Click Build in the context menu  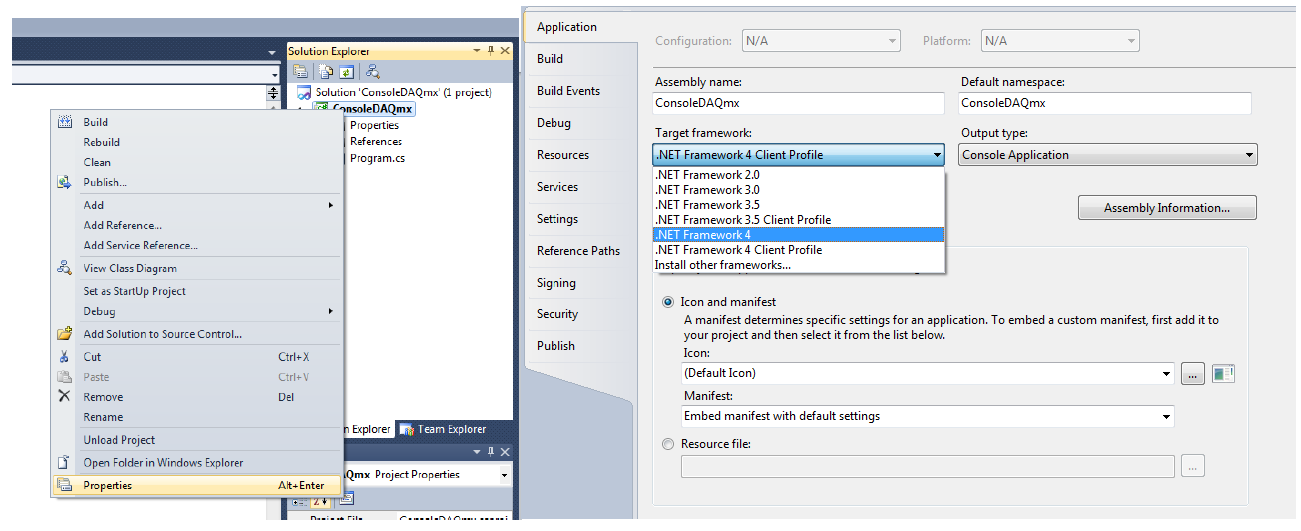coord(197,122)
